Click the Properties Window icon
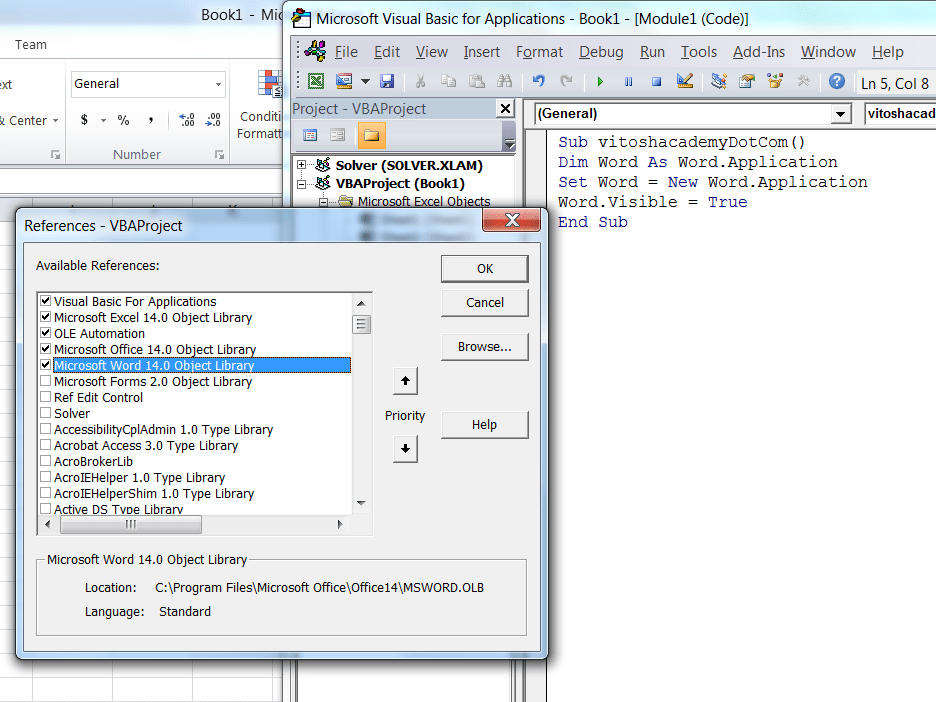Image resolution: width=936 pixels, height=702 pixels. (744, 82)
